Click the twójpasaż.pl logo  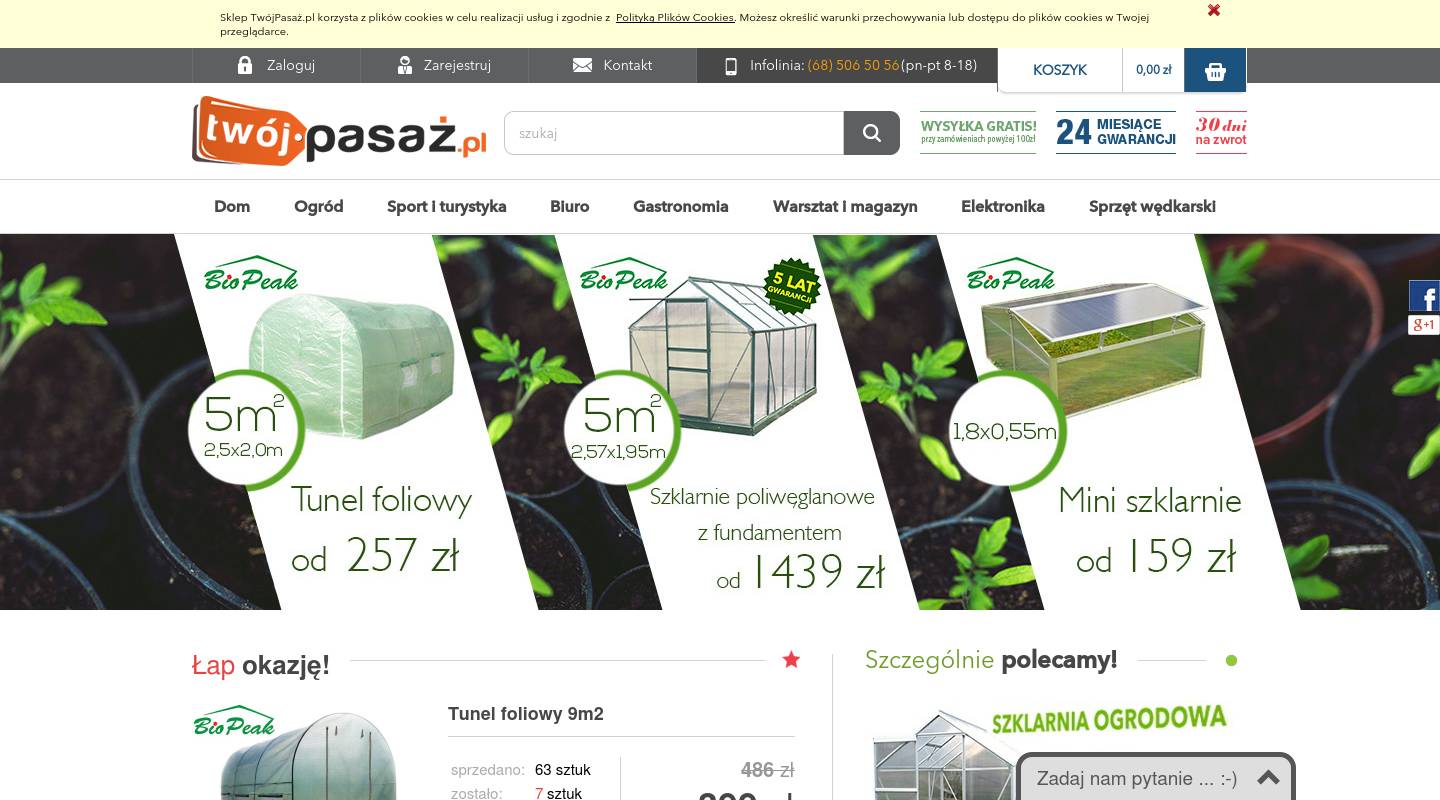[x=339, y=131]
